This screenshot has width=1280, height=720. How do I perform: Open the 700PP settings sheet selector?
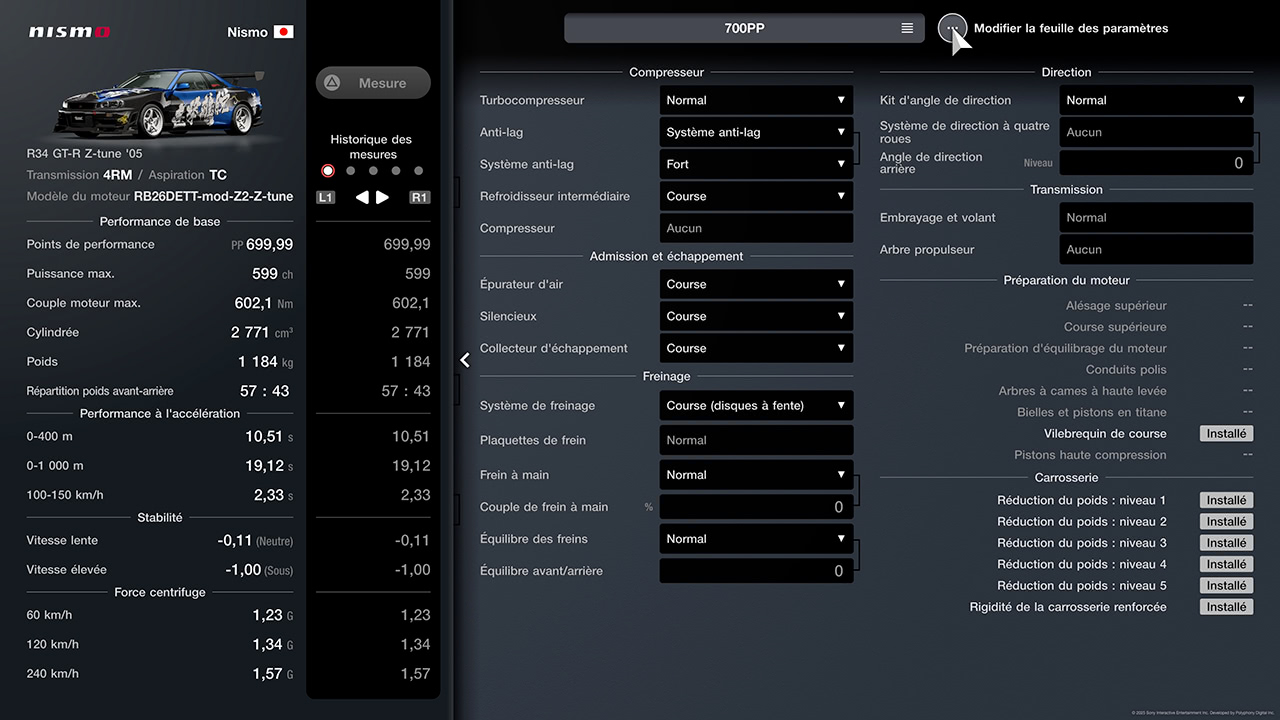pyautogui.click(x=743, y=29)
